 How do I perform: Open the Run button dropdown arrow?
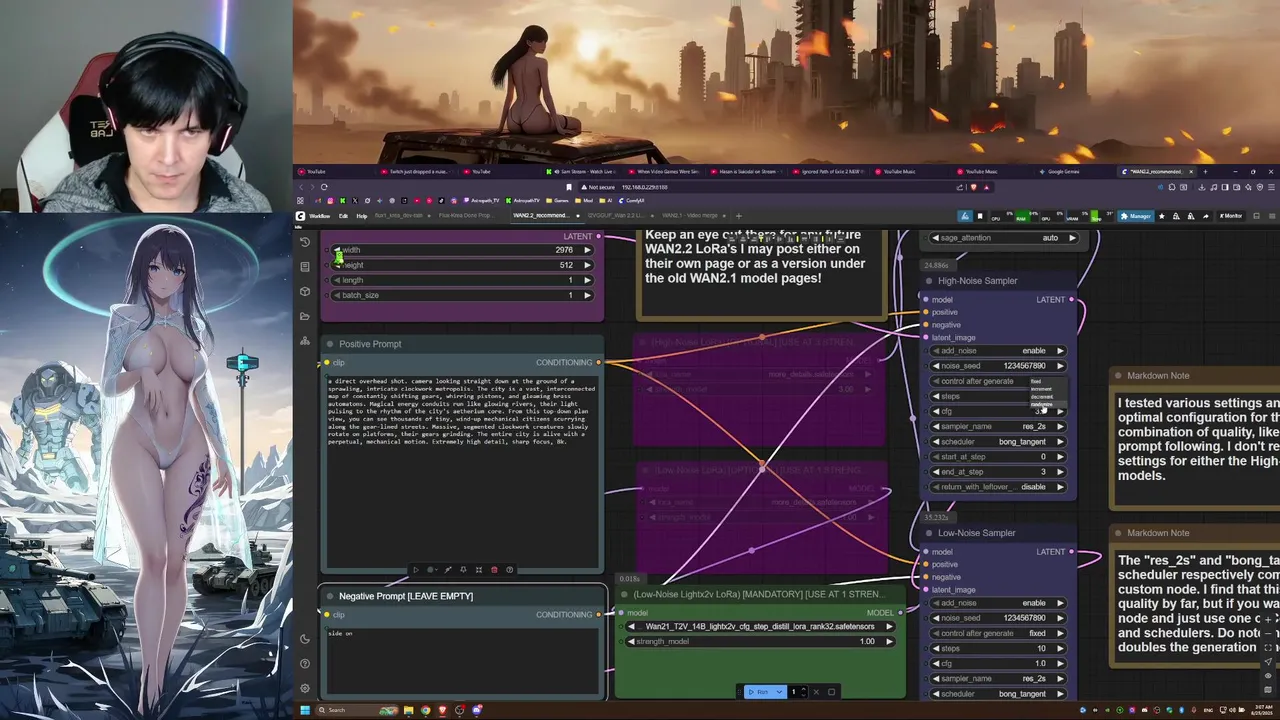point(780,692)
